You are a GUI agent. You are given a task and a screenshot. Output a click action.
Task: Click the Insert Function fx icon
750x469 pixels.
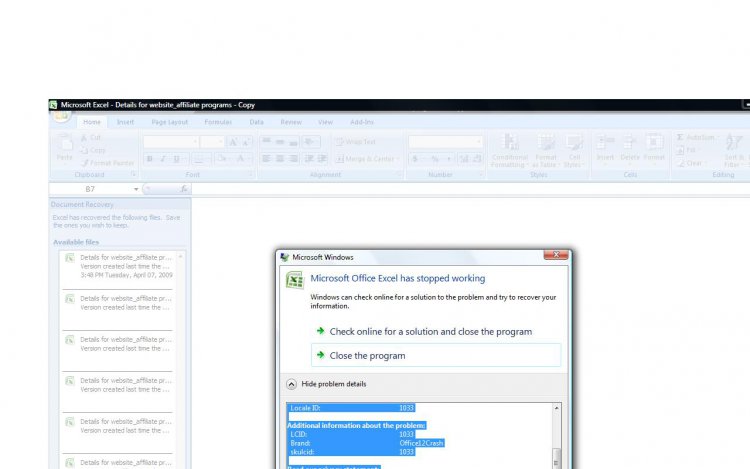184,189
